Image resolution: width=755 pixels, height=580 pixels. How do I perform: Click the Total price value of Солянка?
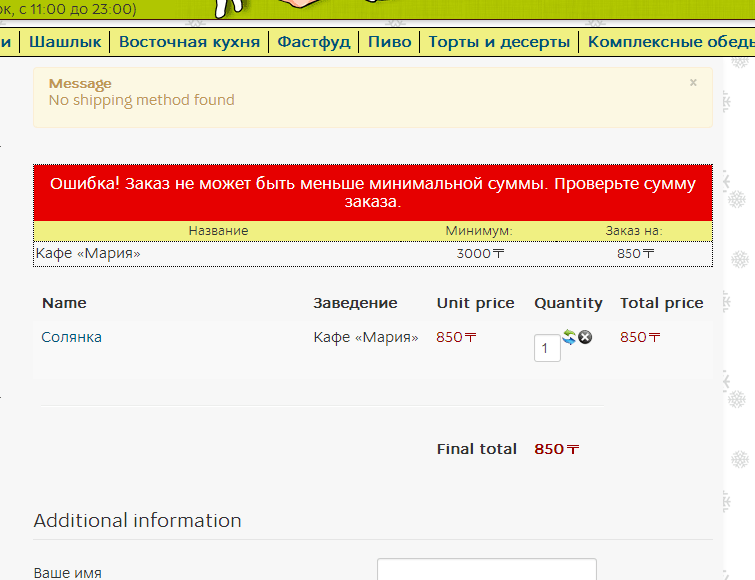point(640,337)
